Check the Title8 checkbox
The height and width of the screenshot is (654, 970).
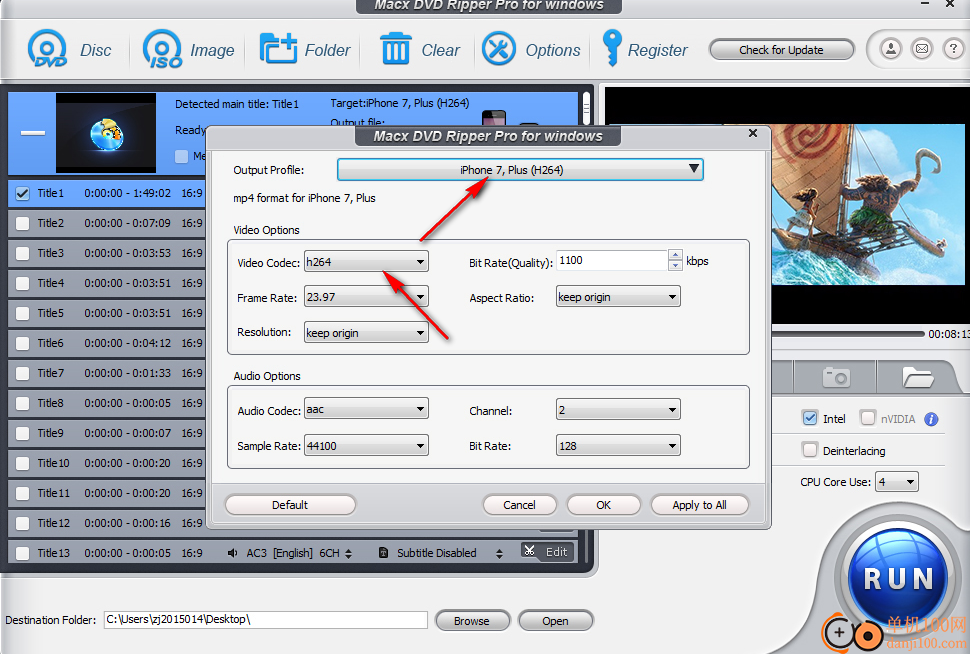(x=22, y=403)
